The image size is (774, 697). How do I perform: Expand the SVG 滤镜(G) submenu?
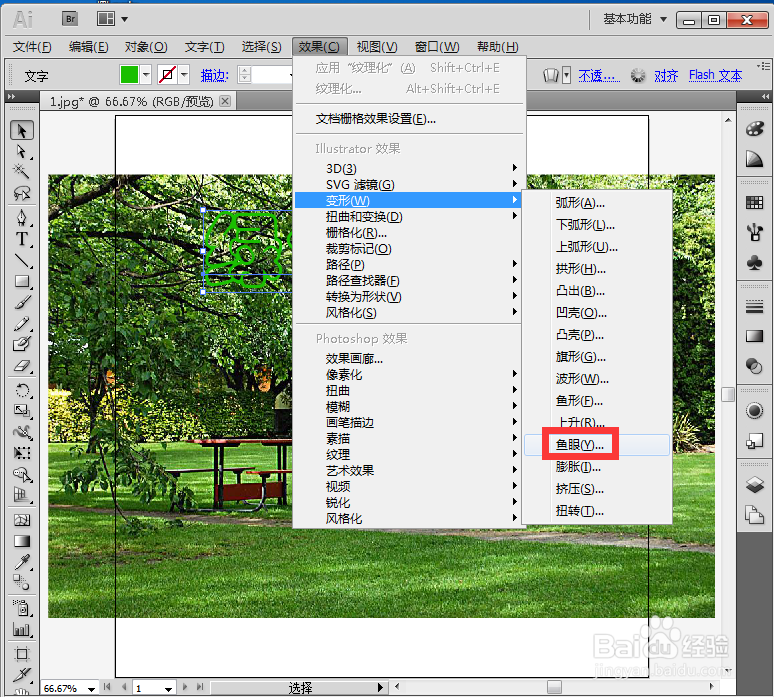[408, 185]
